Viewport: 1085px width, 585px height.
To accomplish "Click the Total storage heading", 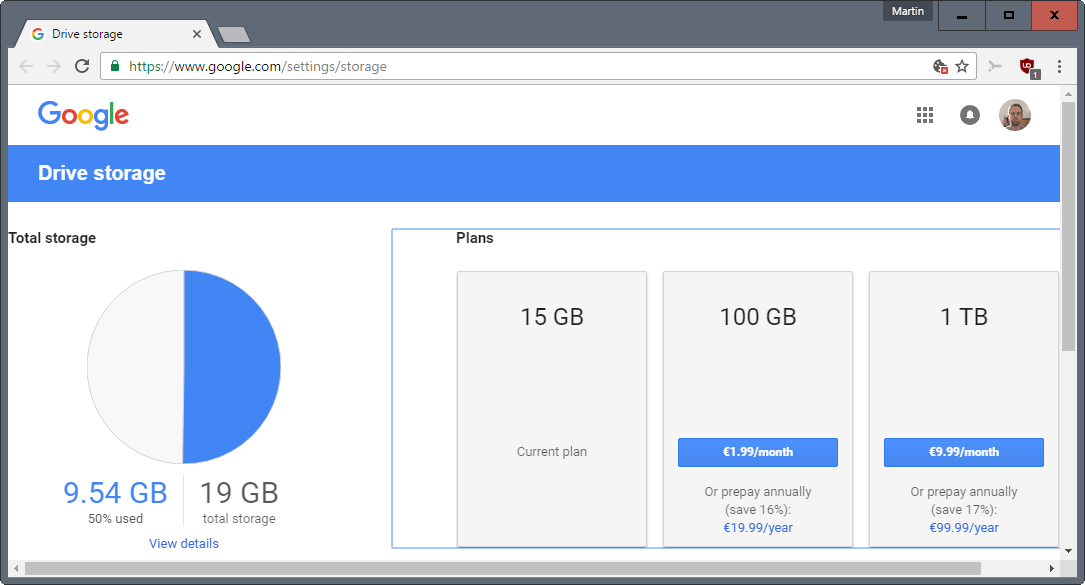I will pyautogui.click(x=53, y=238).
